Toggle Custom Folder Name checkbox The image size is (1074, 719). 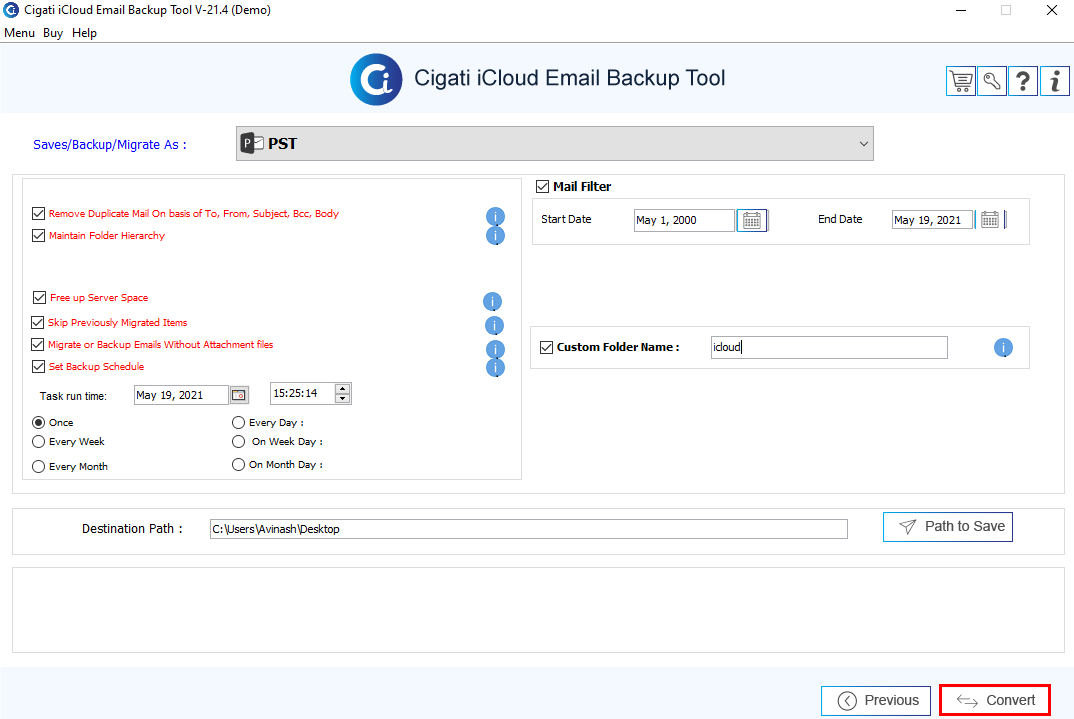point(547,347)
